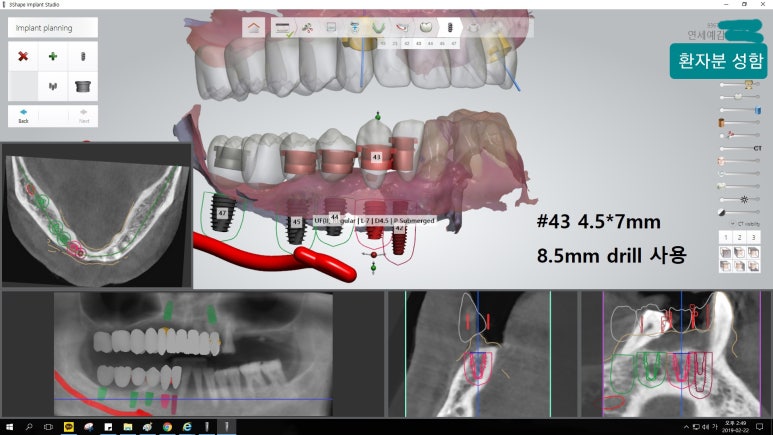773x435 pixels.
Task: Click the jaw arch workflow step icon
Action: click(x=380, y=27)
